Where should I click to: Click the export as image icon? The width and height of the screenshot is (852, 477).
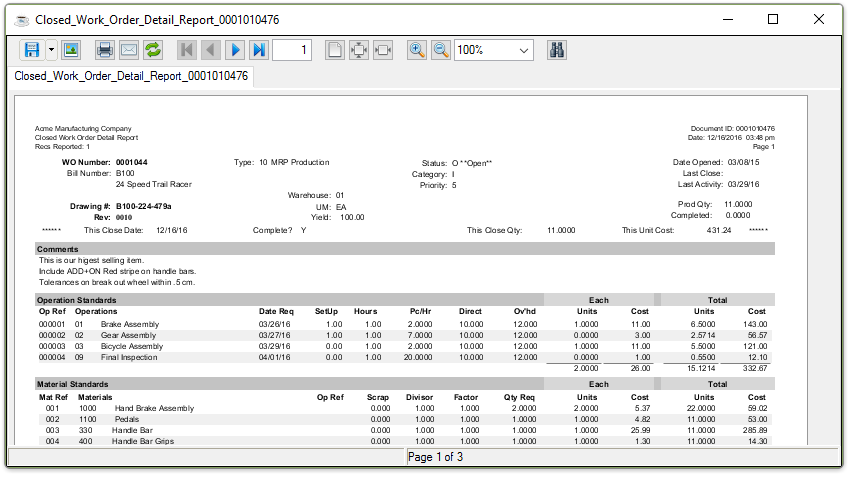coord(71,49)
